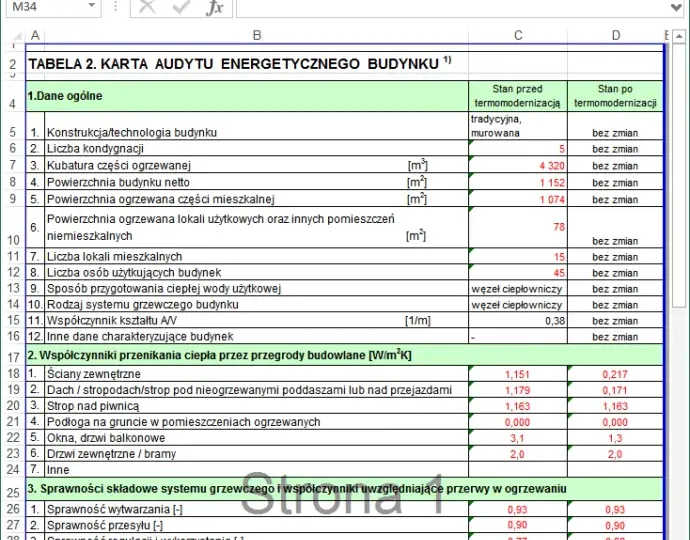This screenshot has height=540, width=690.
Task: Click the value '1,179'
Action: 517,390
